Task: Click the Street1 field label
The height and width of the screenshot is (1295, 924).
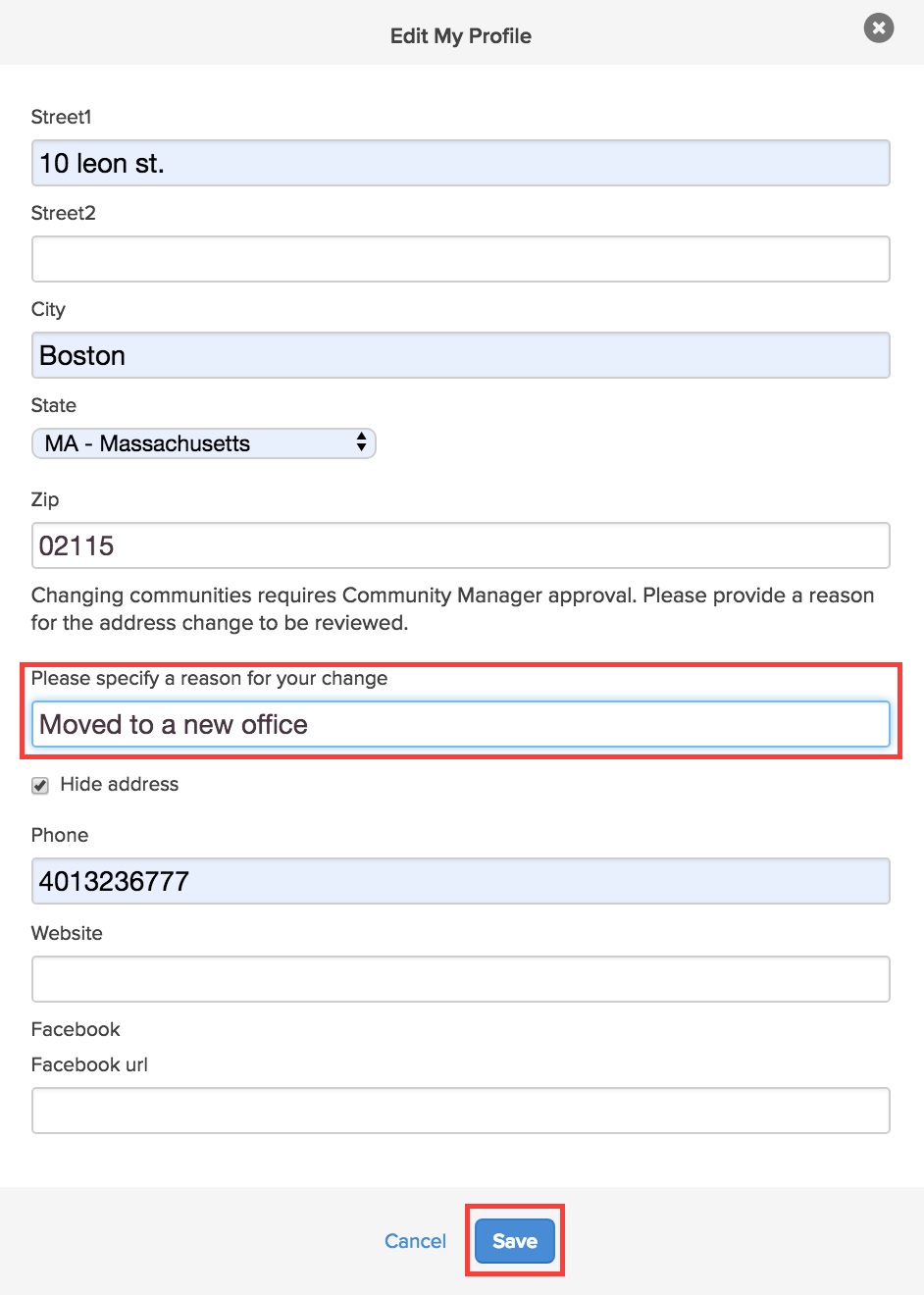Action: [x=62, y=117]
